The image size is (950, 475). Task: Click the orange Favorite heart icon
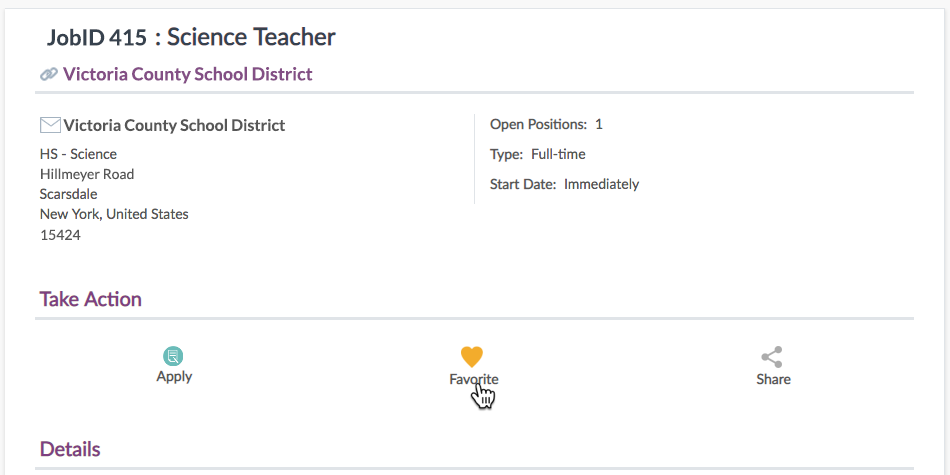(471, 357)
